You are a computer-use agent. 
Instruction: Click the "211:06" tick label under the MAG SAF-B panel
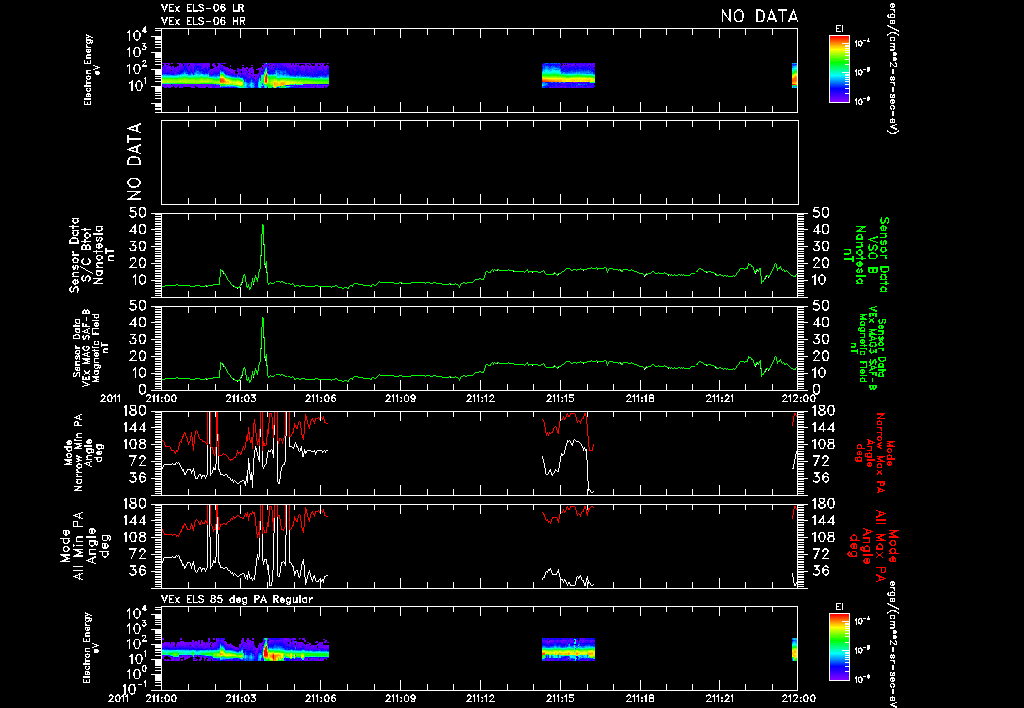tap(321, 398)
